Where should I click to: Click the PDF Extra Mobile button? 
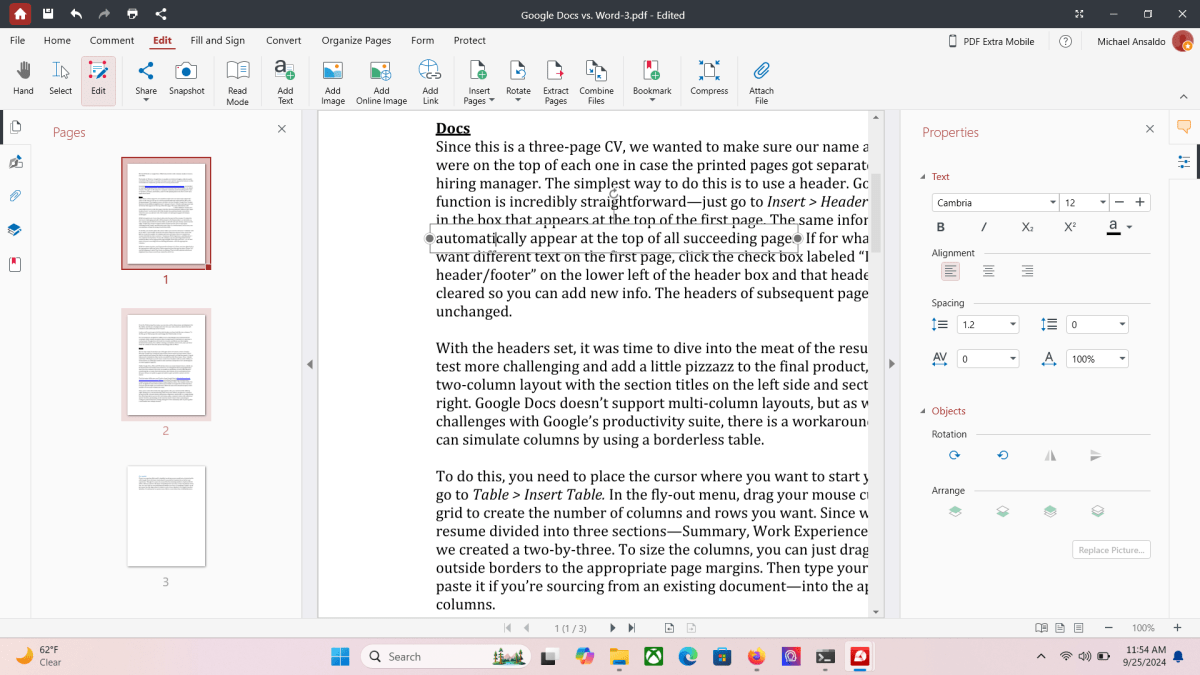tap(995, 41)
